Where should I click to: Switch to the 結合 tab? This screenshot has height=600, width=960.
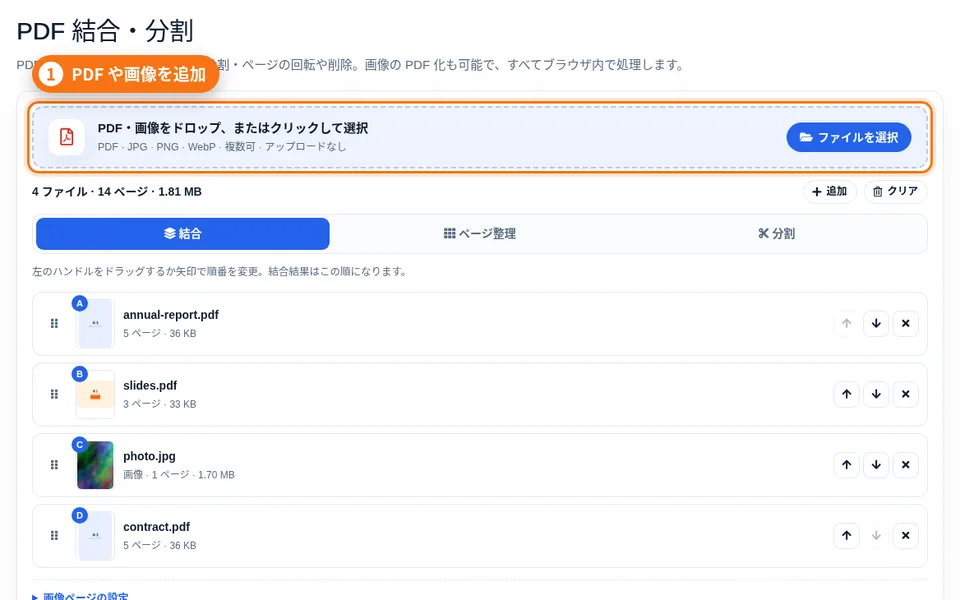182,233
